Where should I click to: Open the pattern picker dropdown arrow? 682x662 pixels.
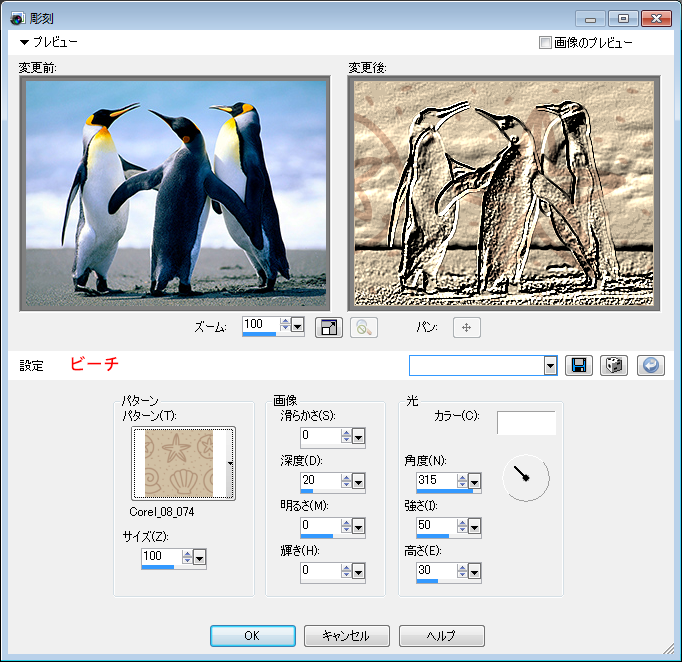231,464
